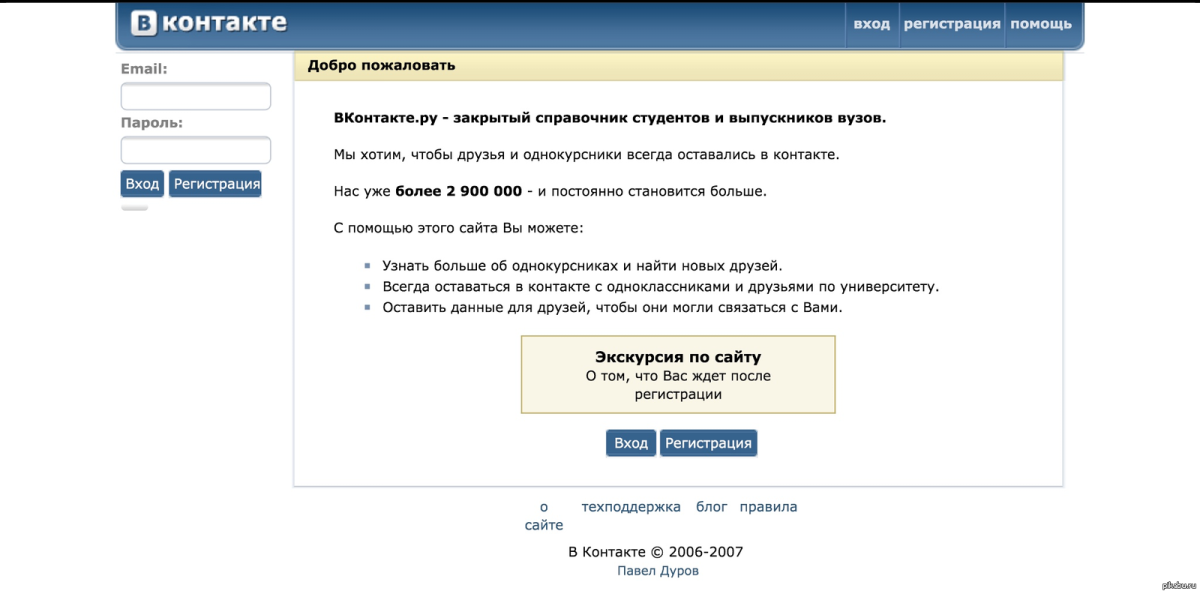Open "помощь" in the top navigation bar
Viewport: 1200px width, 594px height.
1042,23
